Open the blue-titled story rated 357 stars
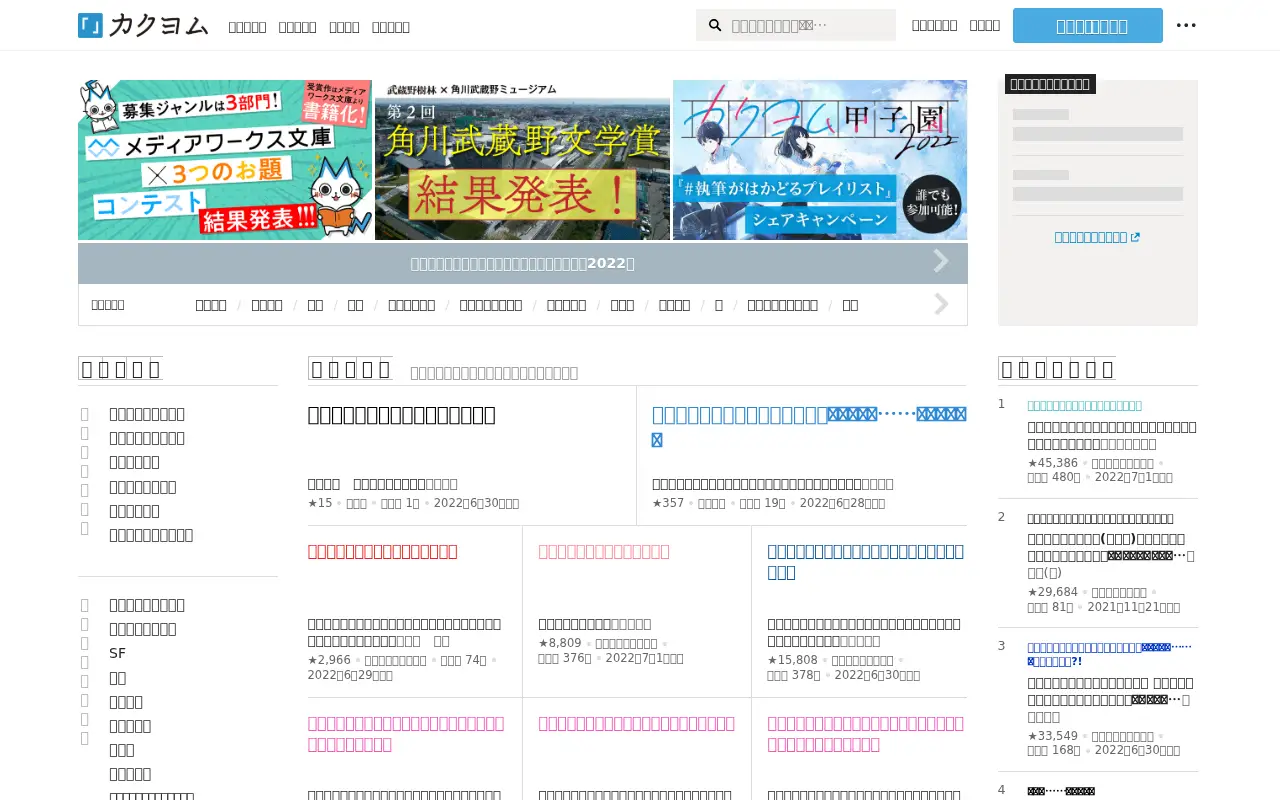Screen dimensions: 1280x800 (809, 426)
